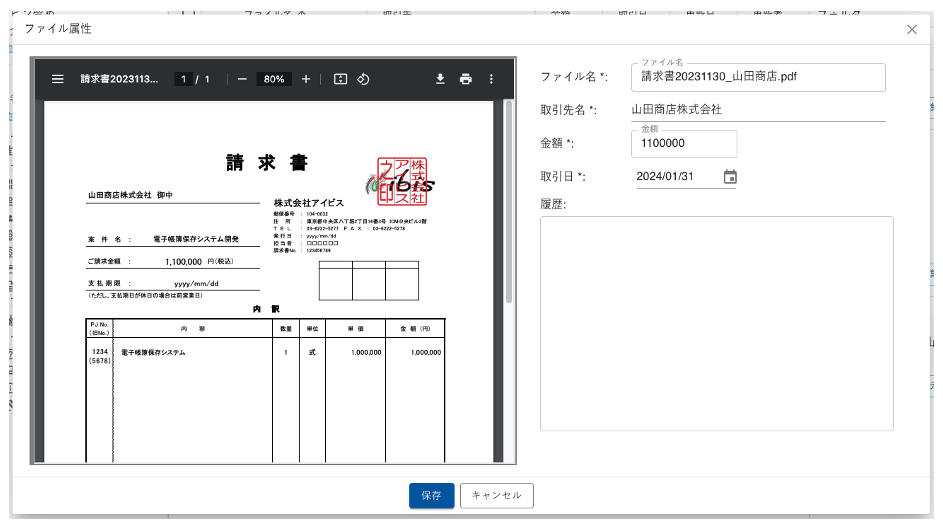Open the PDF viewer more actions menu
943x529 pixels.
pyautogui.click(x=491, y=79)
